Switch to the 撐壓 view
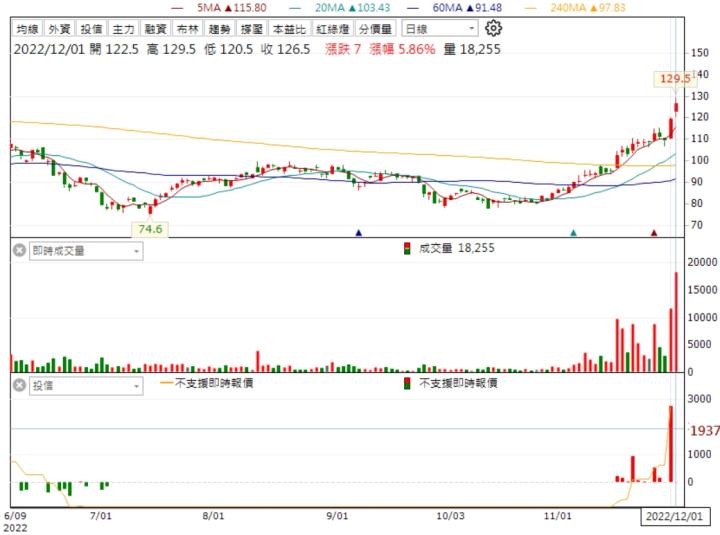This screenshot has width=720, height=535. point(252,29)
